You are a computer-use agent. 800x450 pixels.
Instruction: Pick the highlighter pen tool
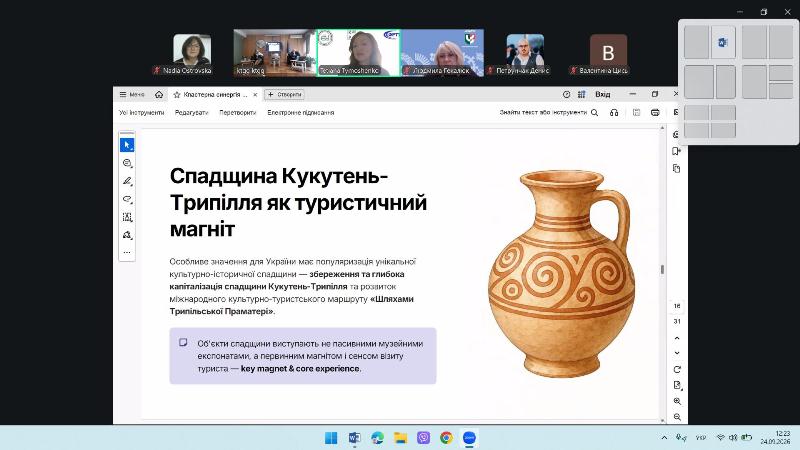tap(127, 181)
